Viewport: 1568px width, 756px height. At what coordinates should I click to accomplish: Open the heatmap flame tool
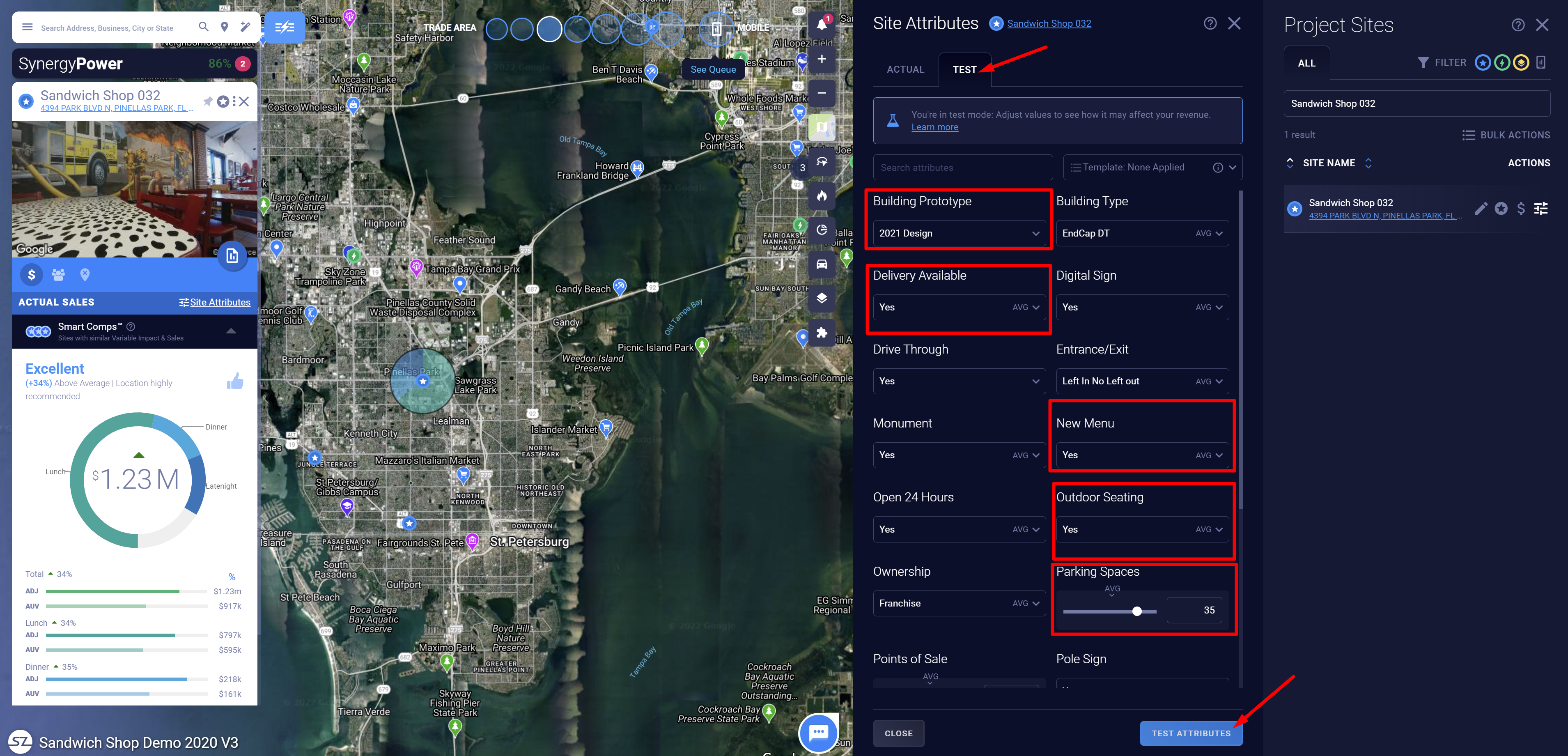pyautogui.click(x=822, y=196)
